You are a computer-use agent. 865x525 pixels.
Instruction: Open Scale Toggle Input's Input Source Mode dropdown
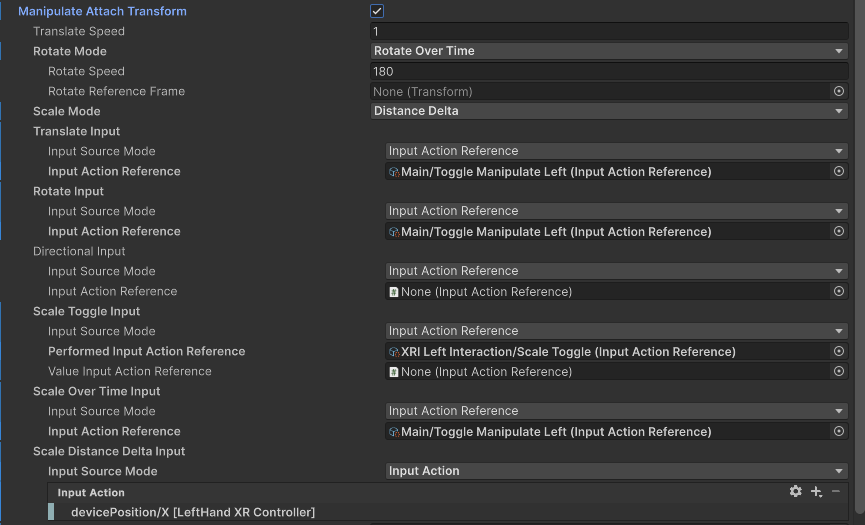click(x=616, y=331)
